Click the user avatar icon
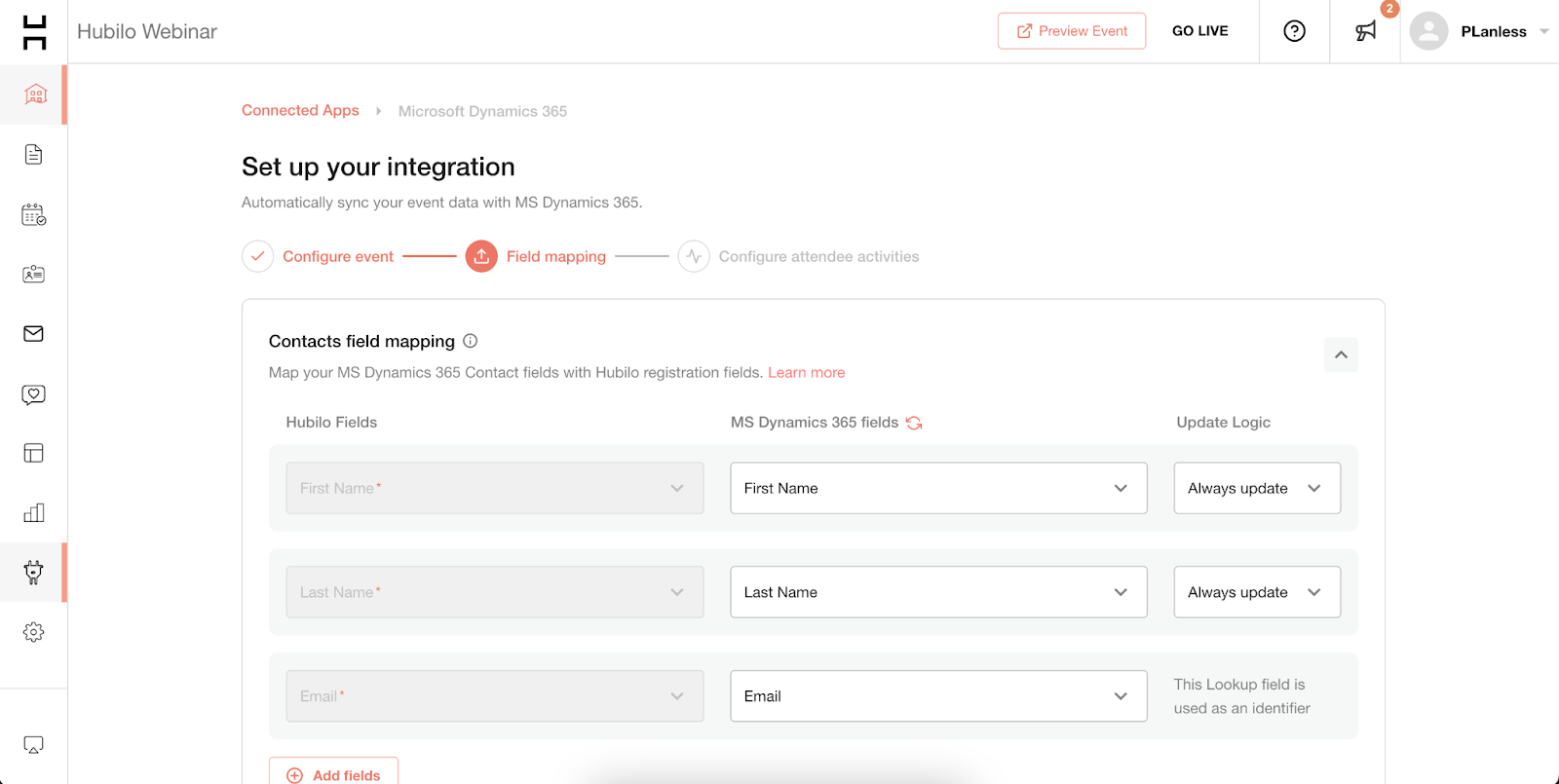This screenshot has width=1559, height=784. (x=1428, y=31)
